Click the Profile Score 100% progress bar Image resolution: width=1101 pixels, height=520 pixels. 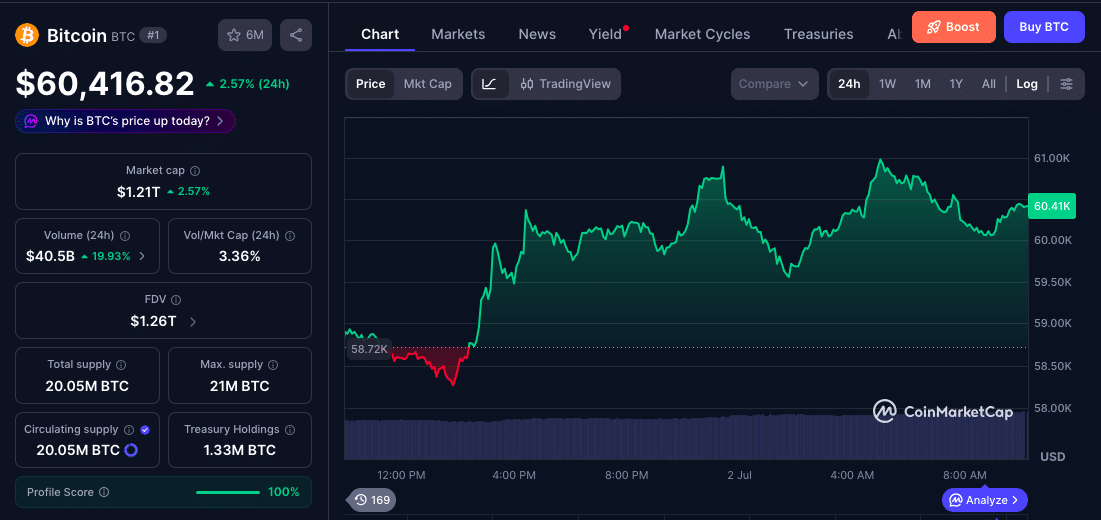click(x=228, y=493)
